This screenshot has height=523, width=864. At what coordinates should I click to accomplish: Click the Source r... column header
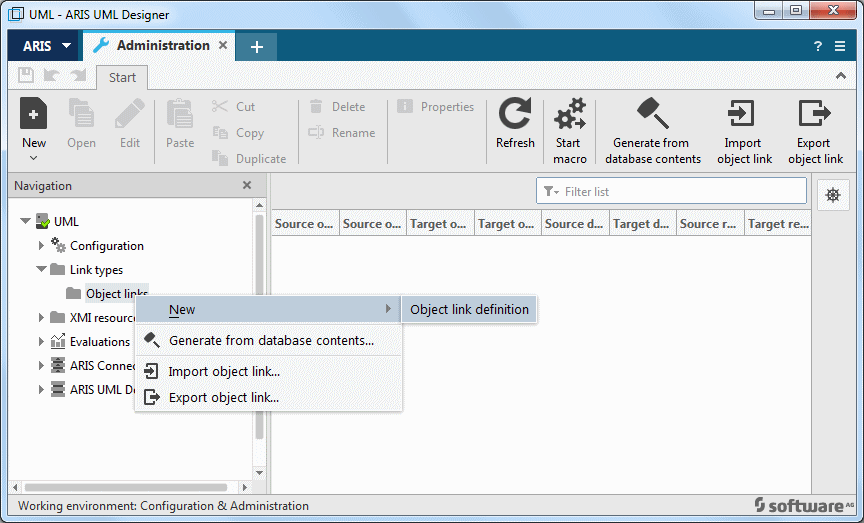tap(710, 224)
